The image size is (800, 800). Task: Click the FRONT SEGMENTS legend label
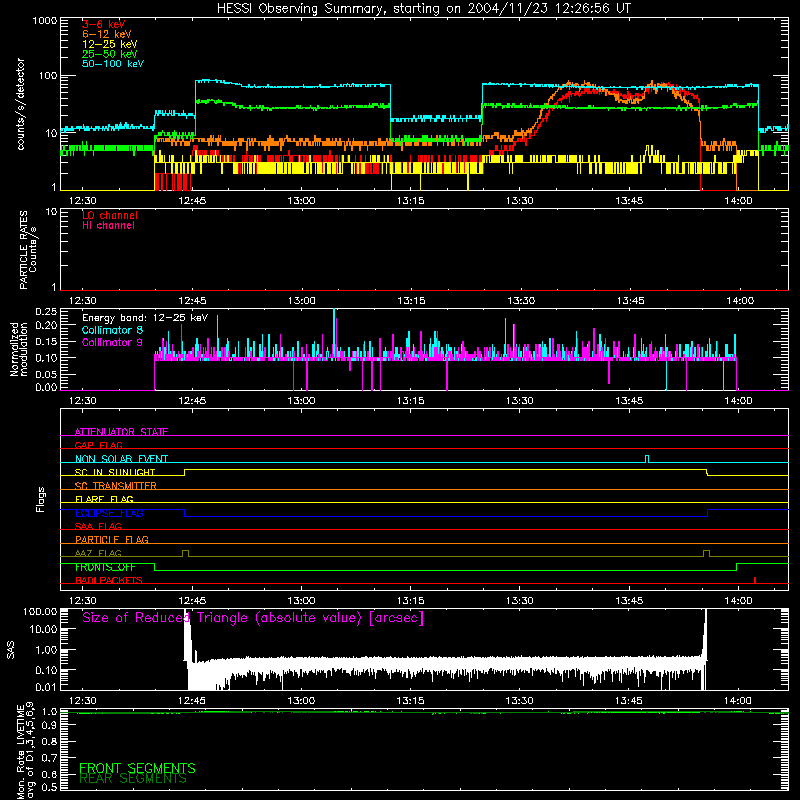[137, 768]
